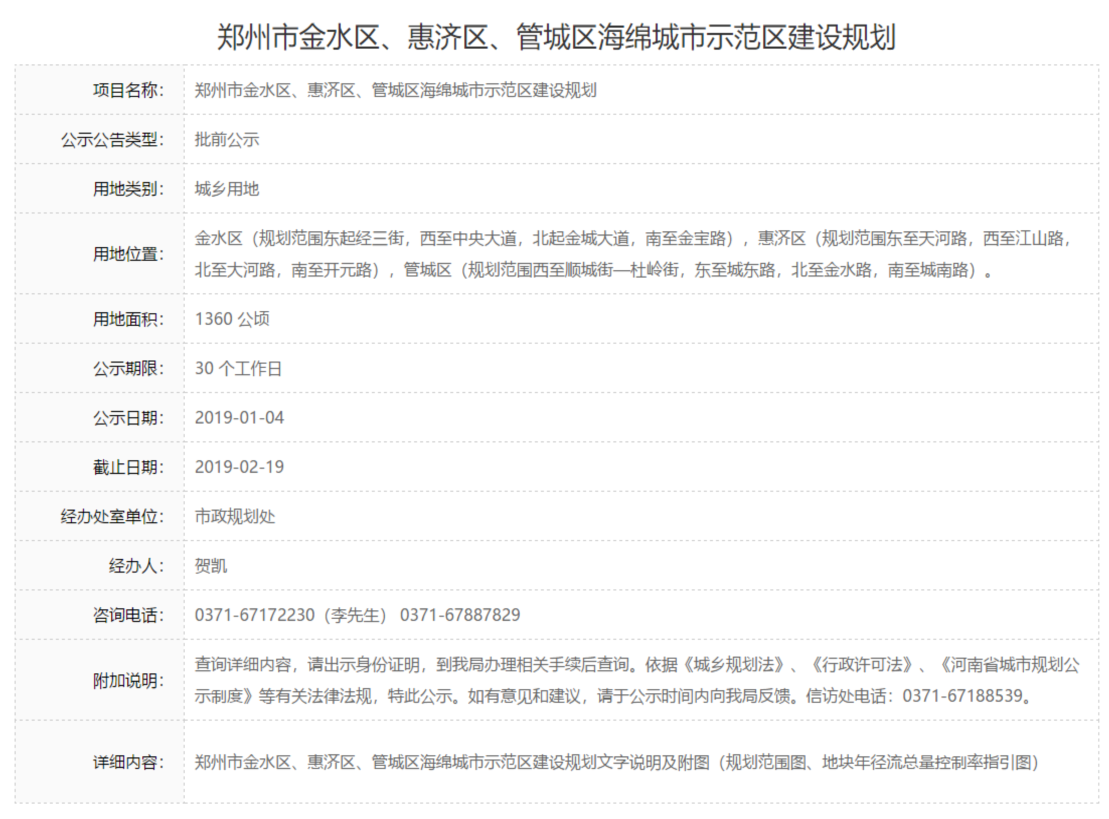The width and height of the screenshot is (1109, 819).
Task: Click the handler name 贺凯
Action: point(211,566)
